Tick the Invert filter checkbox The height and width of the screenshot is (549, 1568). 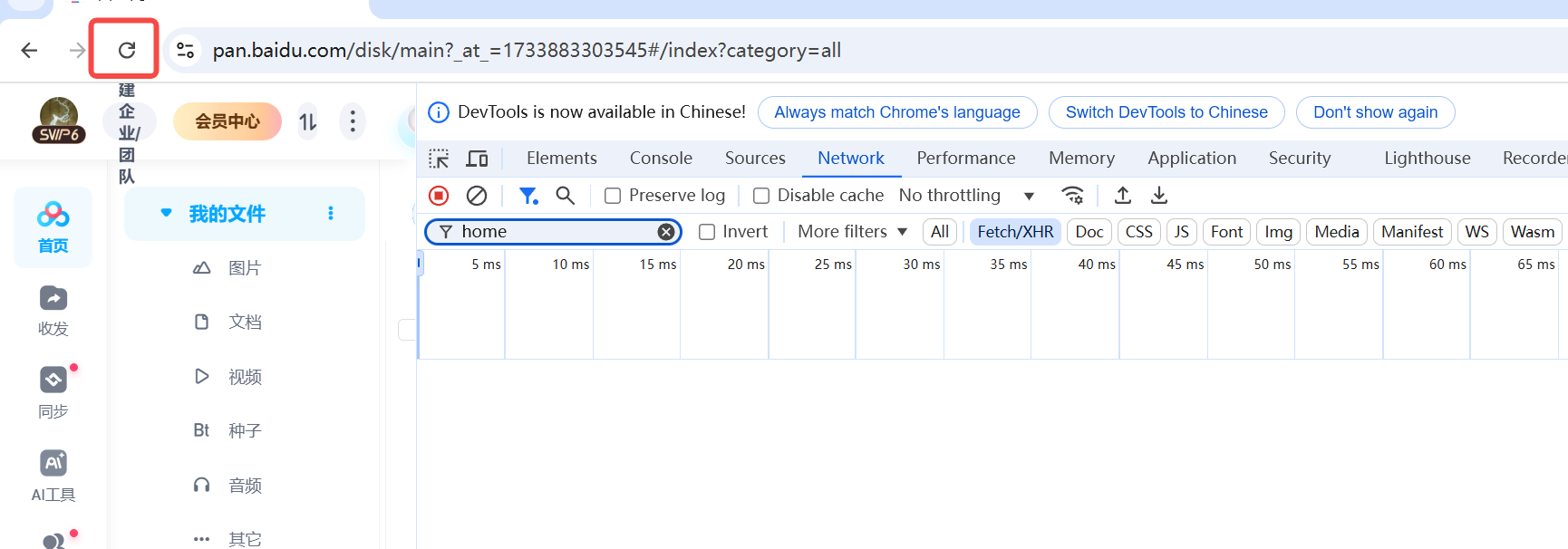click(707, 232)
